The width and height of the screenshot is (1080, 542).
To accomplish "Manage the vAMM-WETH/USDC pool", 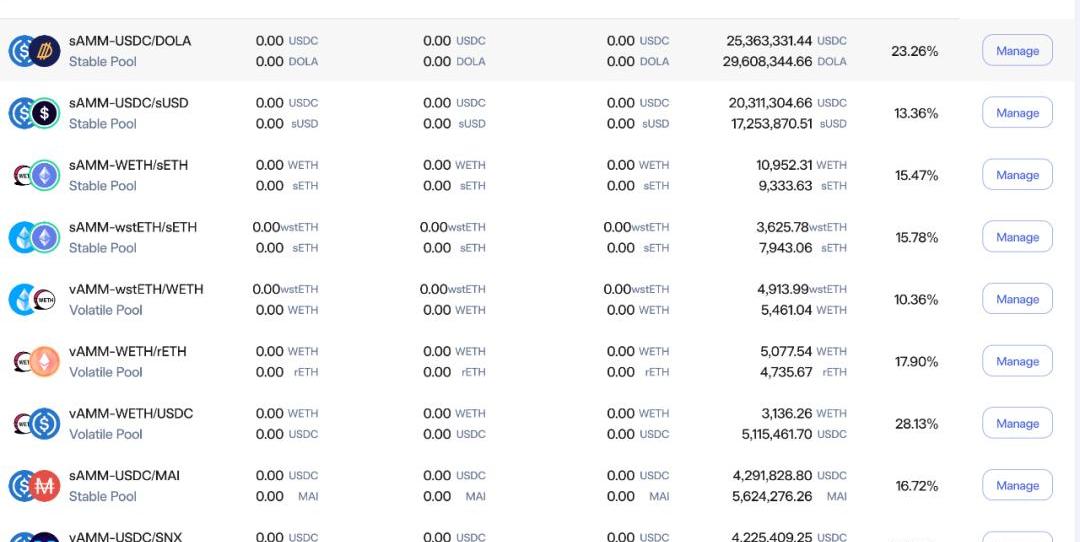I will 1017,423.
